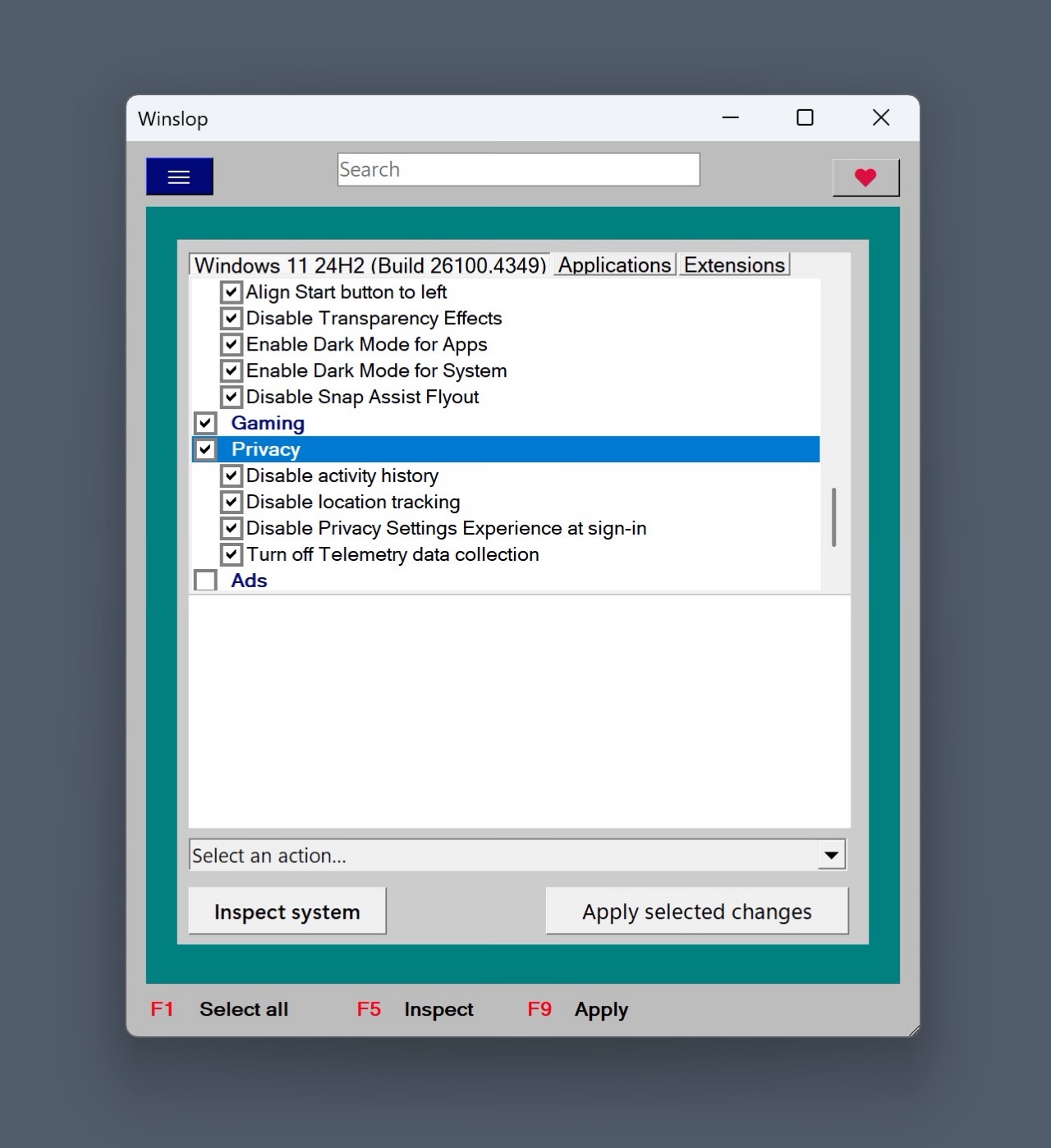
Task: Open the hamburger menu button
Action: [179, 177]
